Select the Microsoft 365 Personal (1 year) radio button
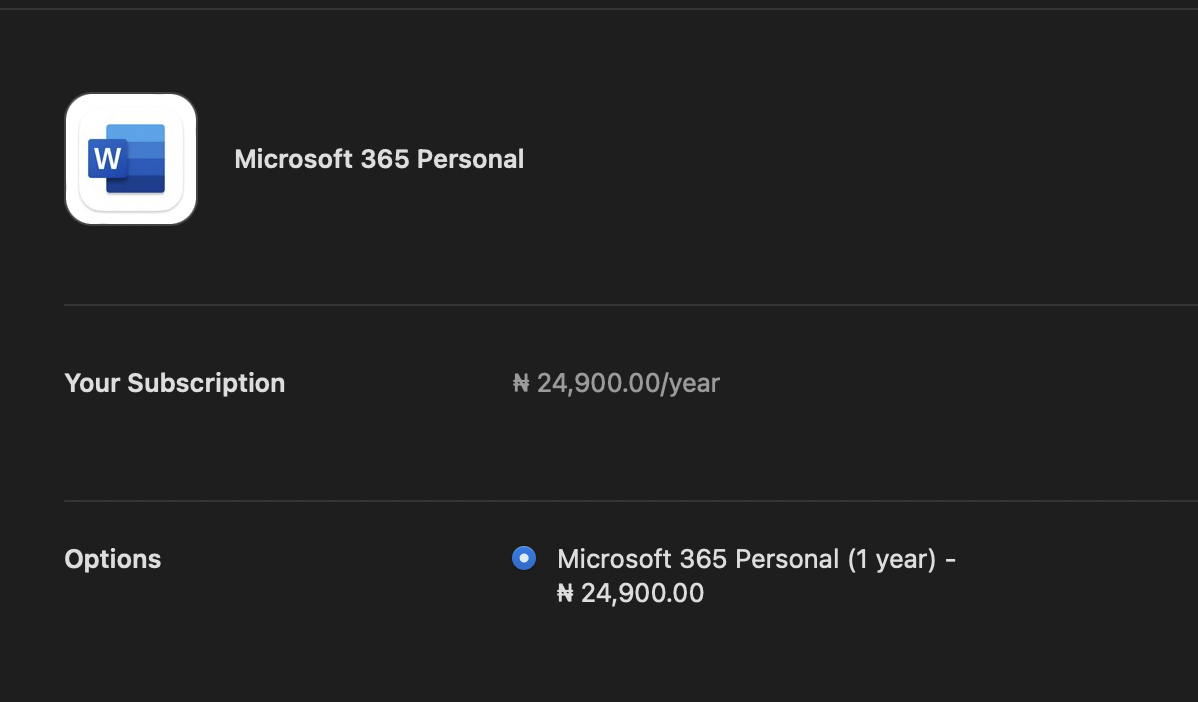Image resolution: width=1198 pixels, height=702 pixels. click(x=524, y=558)
